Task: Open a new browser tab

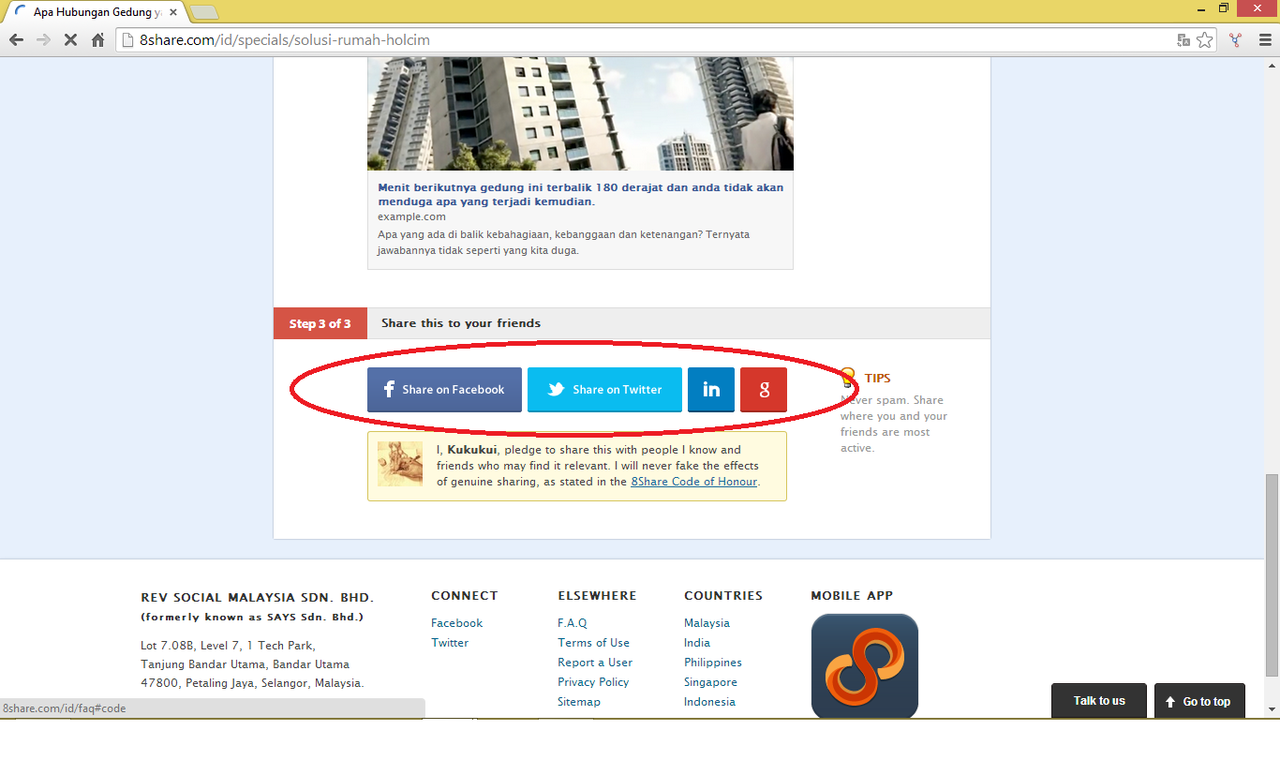Action: (x=204, y=12)
